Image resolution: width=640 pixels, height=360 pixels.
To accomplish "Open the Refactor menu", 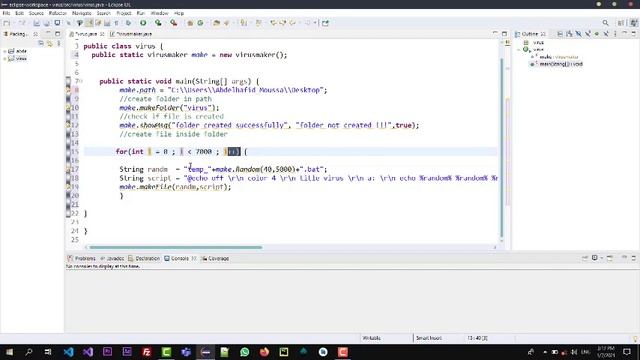I will click(58, 13).
